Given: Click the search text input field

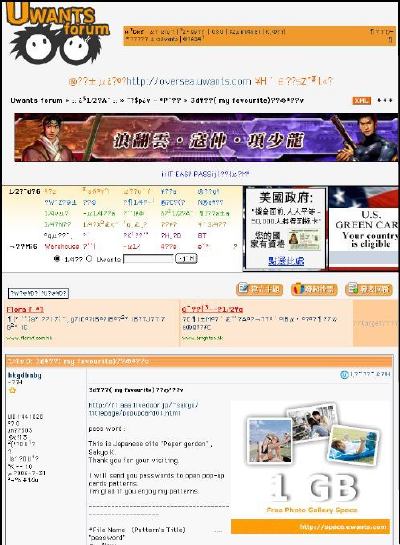Looking at the screenshot, I should [x=148, y=259].
